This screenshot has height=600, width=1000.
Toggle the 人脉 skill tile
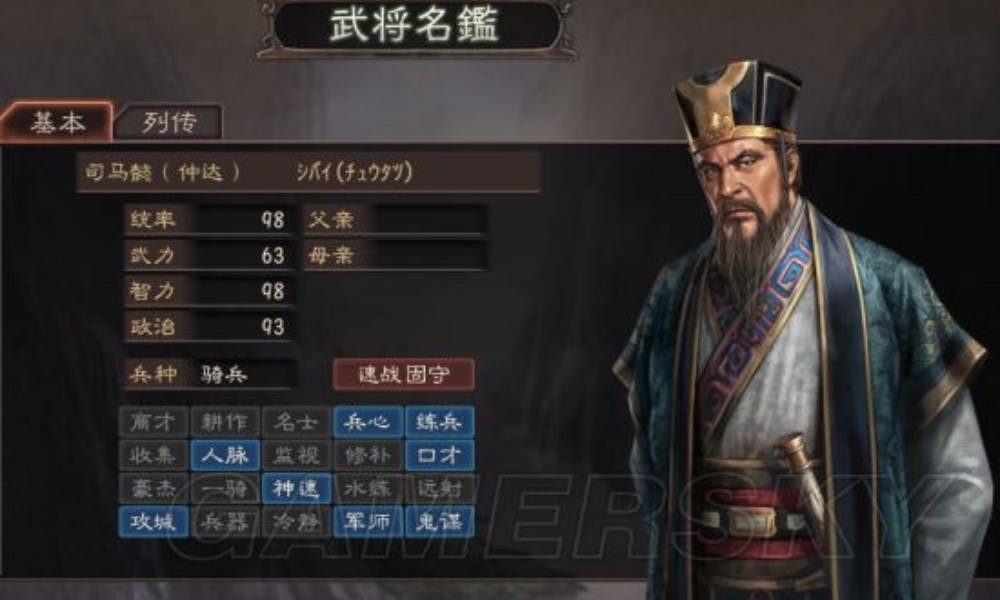click(224, 455)
